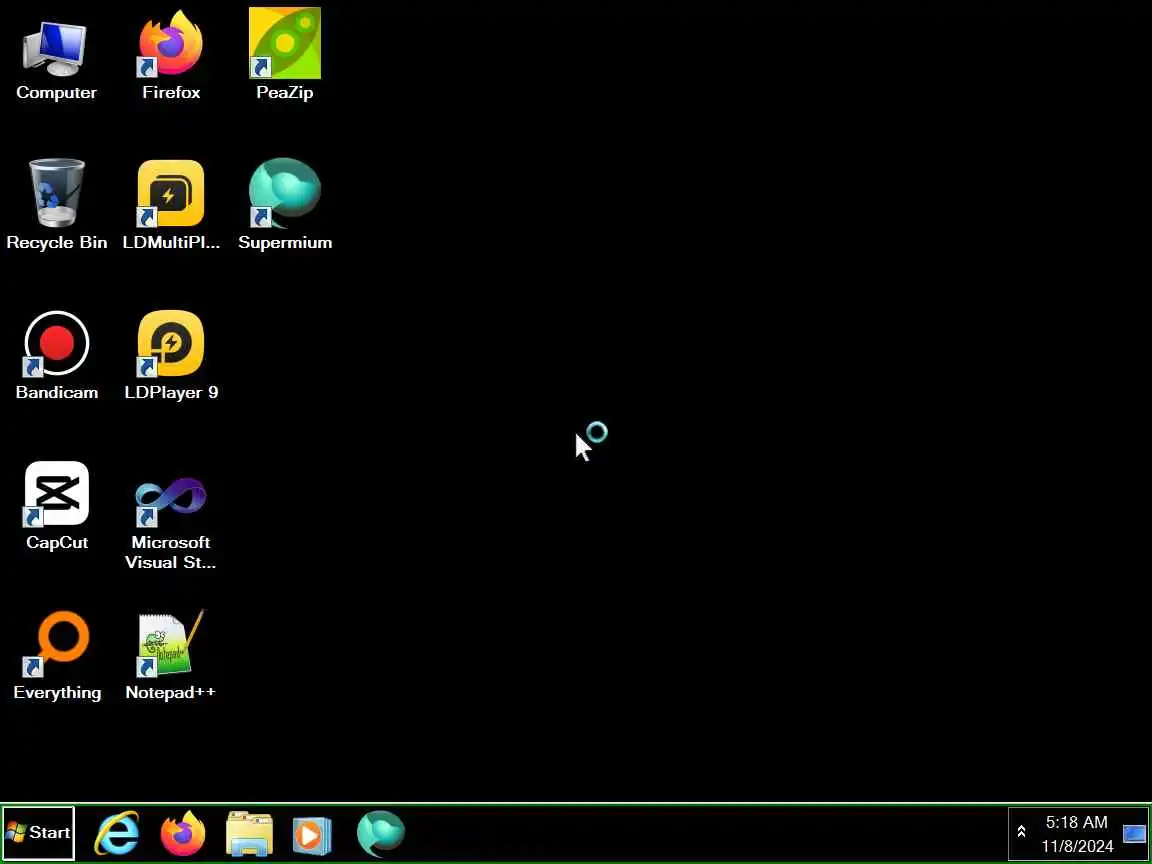
Task: Select the LDMultiPlayer desktop shortcut
Action: tap(170, 206)
